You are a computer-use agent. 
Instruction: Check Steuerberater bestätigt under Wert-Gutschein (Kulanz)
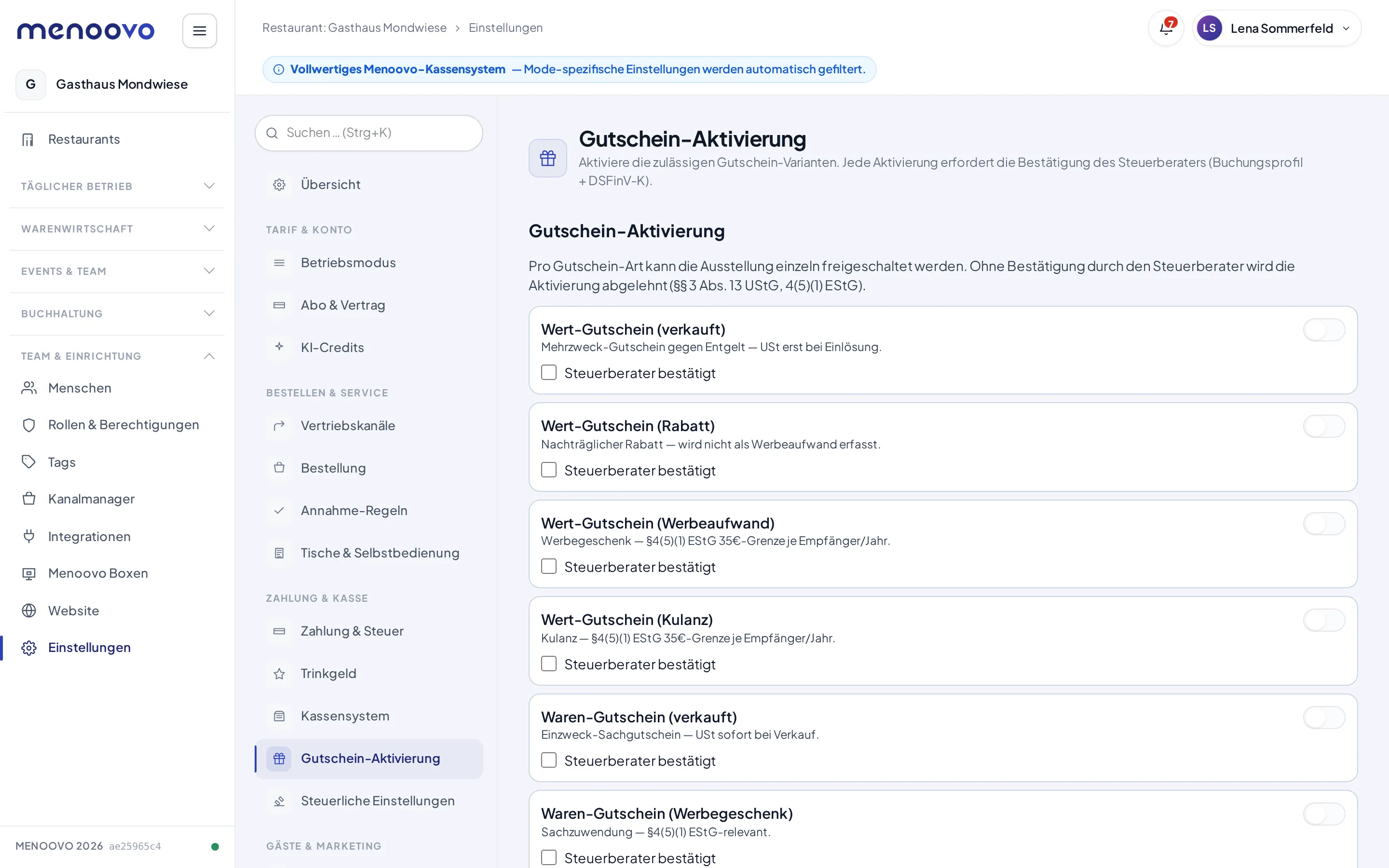click(549, 664)
